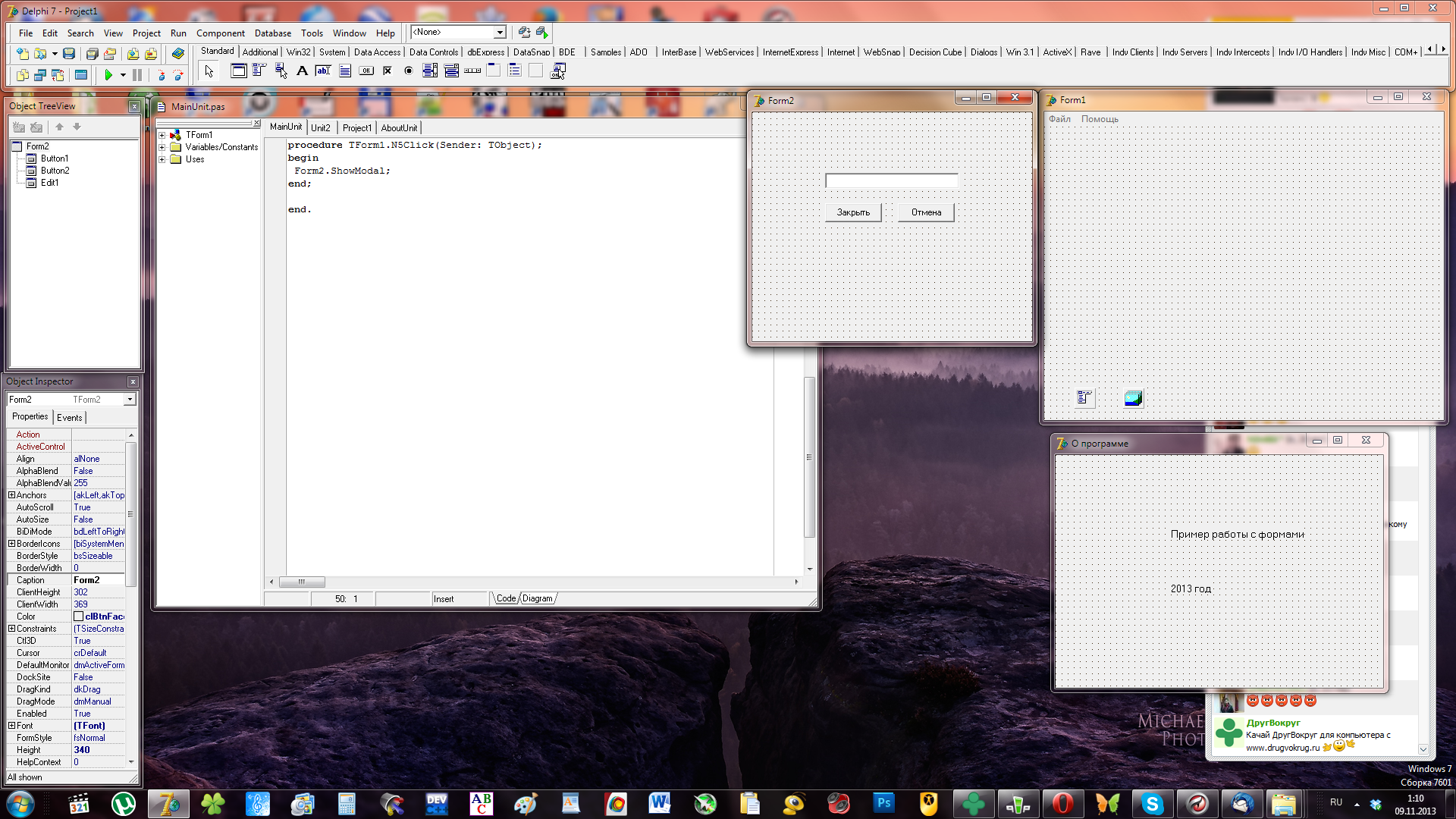Open the Additional component palette tab
Screen dimensions: 1456x819
click(x=260, y=52)
